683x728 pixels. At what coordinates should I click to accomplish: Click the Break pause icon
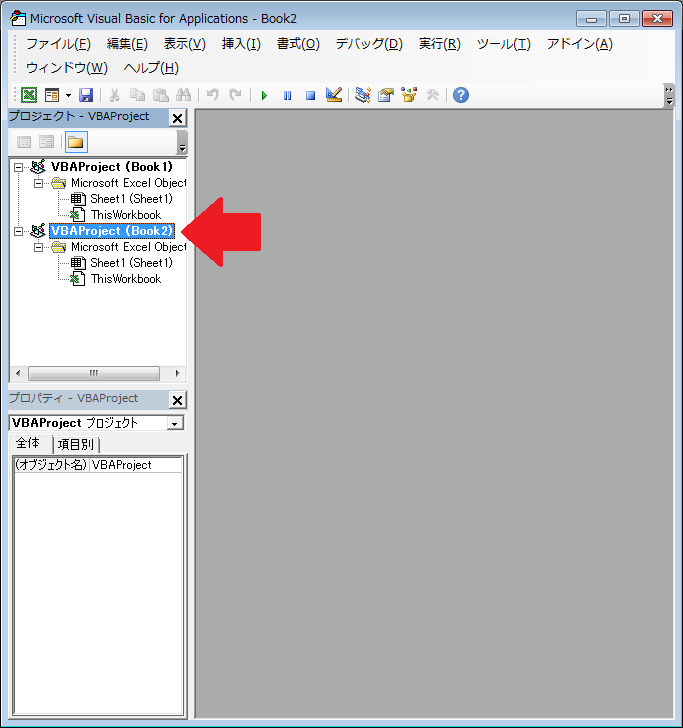[x=287, y=96]
